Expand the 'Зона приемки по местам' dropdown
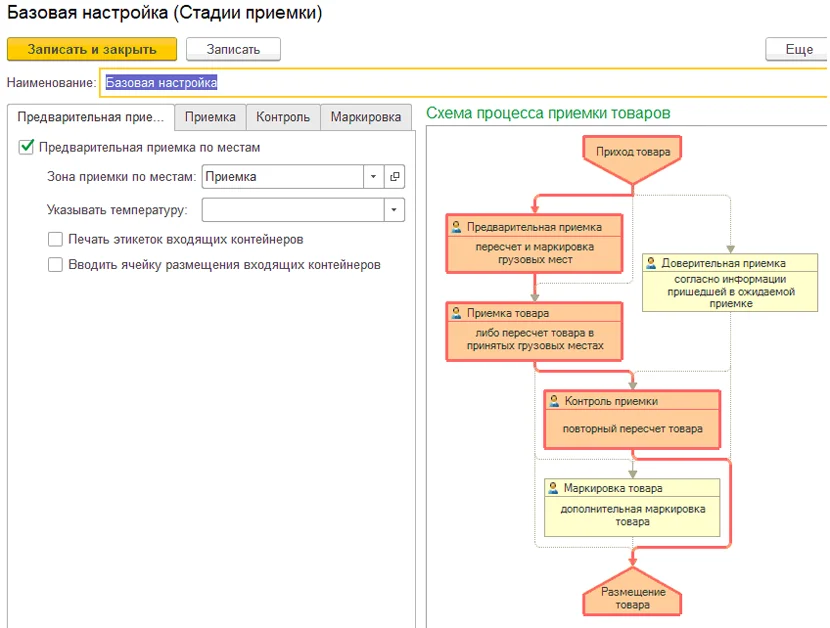This screenshot has width=830, height=628. 373,177
